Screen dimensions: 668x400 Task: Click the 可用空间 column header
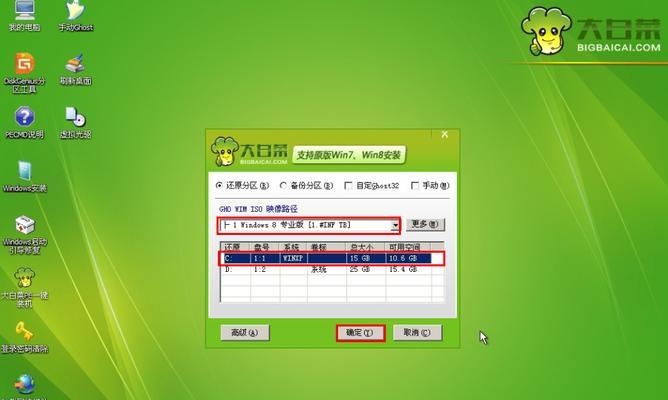pos(408,247)
